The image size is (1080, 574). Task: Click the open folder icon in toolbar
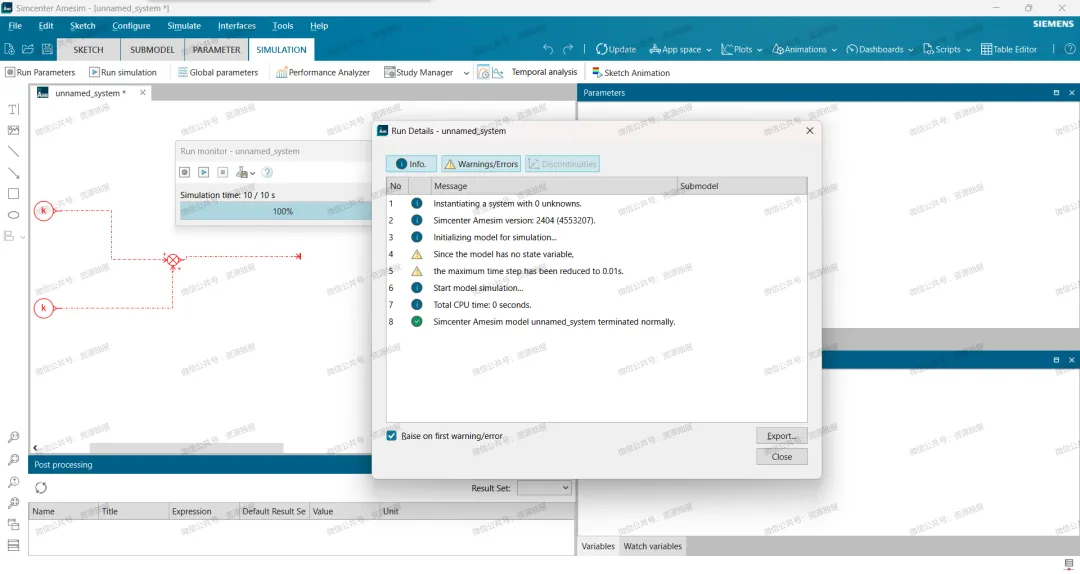(x=28, y=49)
